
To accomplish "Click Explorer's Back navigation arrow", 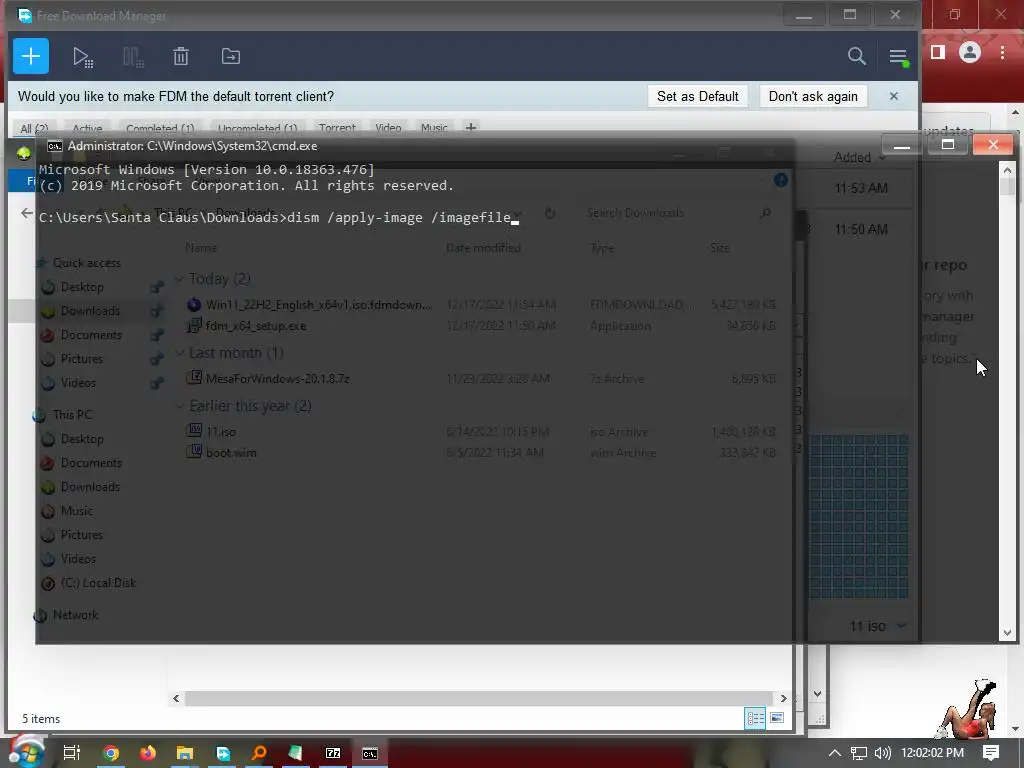I will click(x=26, y=213).
